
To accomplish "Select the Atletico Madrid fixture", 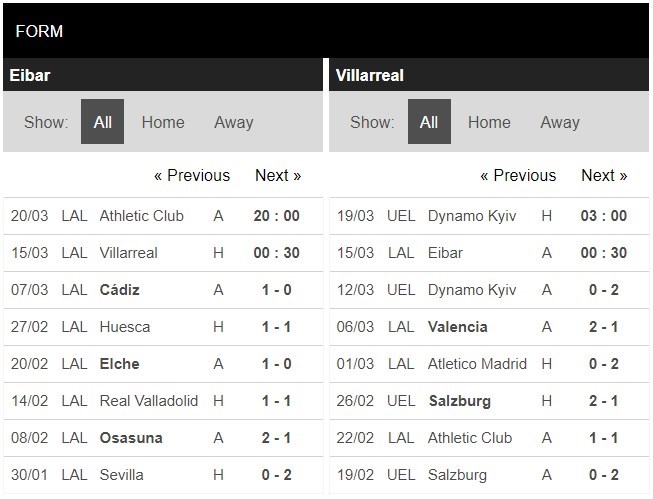I will click(477, 364).
